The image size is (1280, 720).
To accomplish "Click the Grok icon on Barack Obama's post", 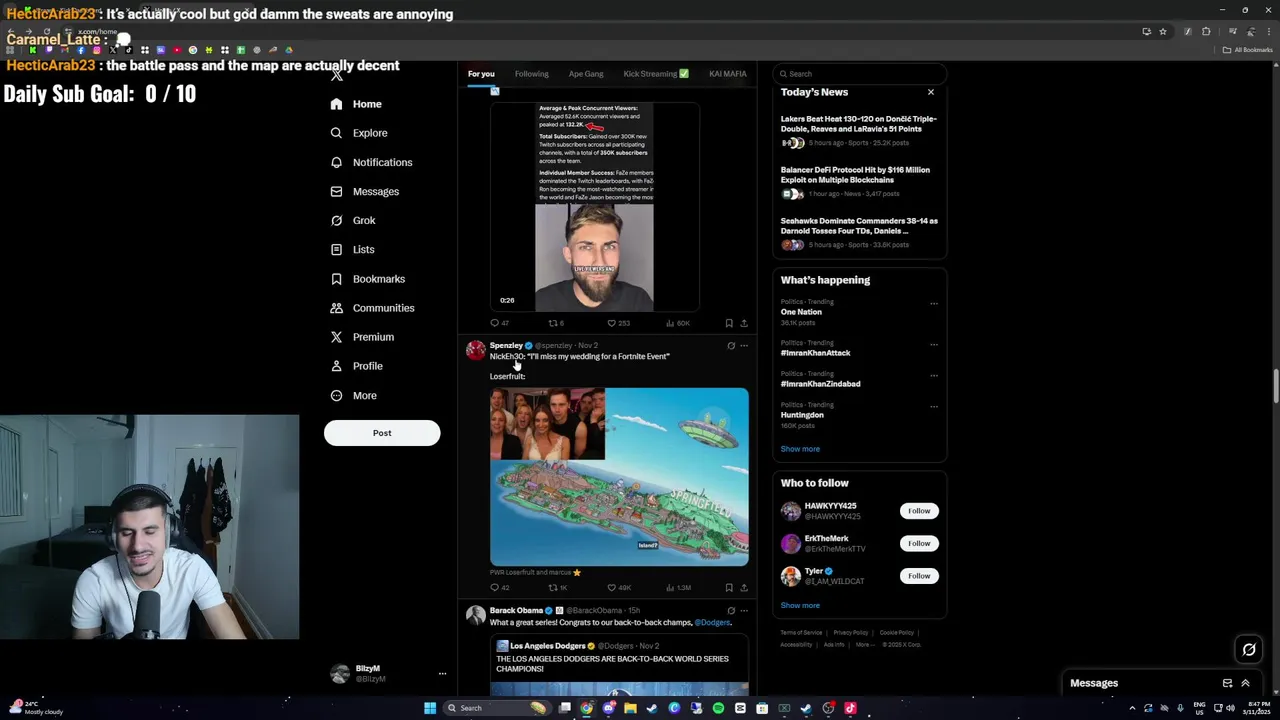I will click(x=731, y=610).
